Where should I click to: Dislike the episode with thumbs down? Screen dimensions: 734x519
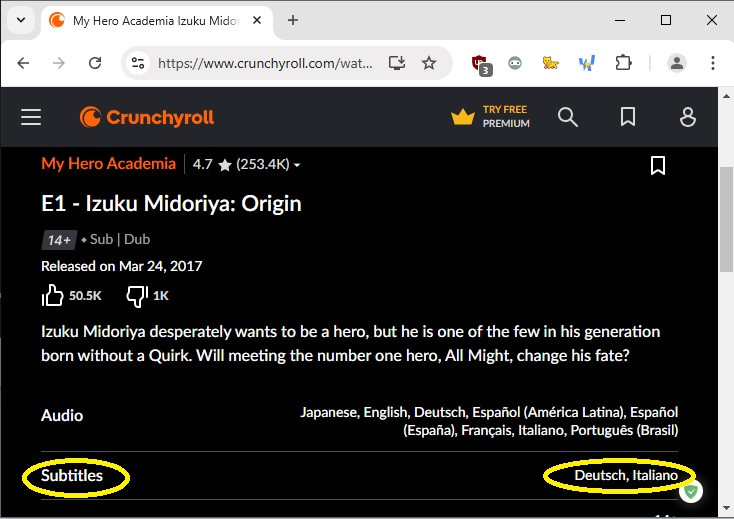click(x=137, y=296)
